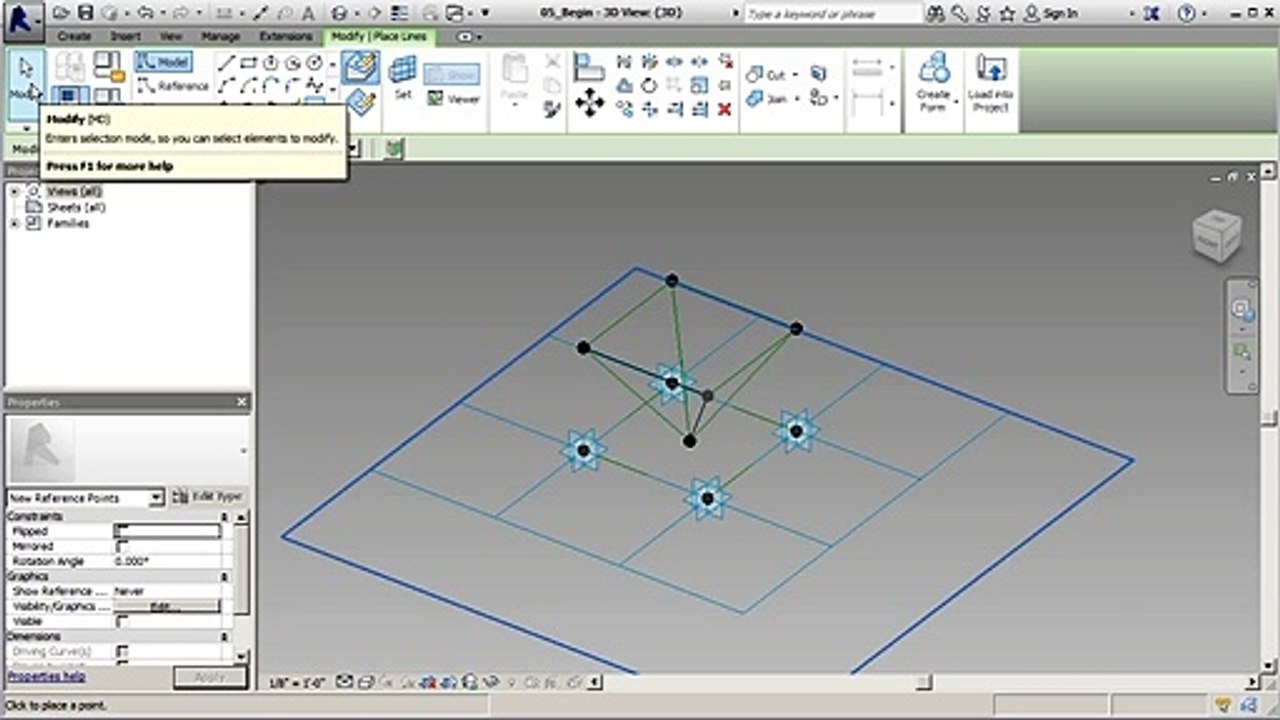The width and height of the screenshot is (1280, 720).
Task: Click the red Delete X icon
Action: pyautogui.click(x=725, y=109)
